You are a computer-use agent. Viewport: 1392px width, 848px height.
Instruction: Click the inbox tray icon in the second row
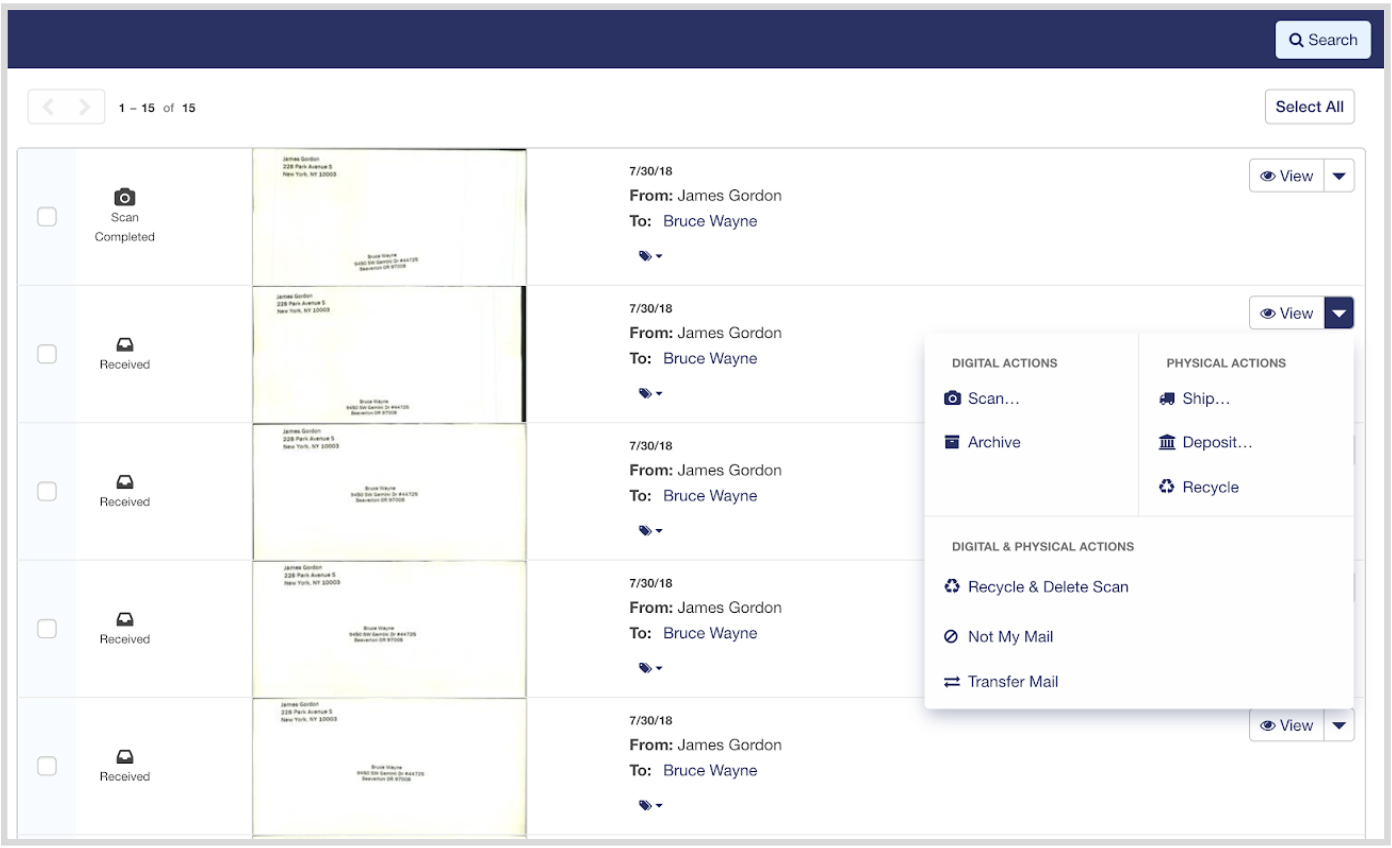125,343
